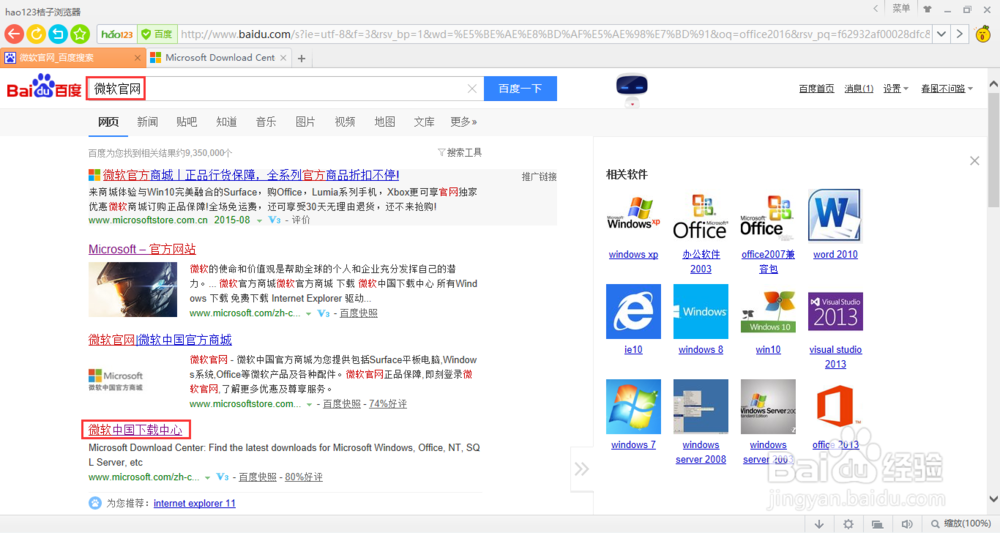Screen dimensions: 1000x533
Task: Click the yellow refresh page button
Action: [36, 34]
